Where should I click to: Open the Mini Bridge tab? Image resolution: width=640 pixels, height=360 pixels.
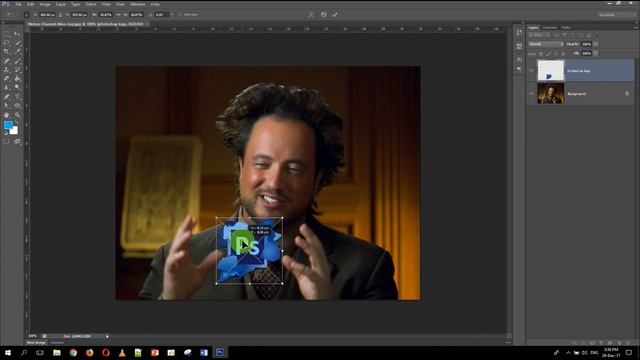[x=36, y=343]
